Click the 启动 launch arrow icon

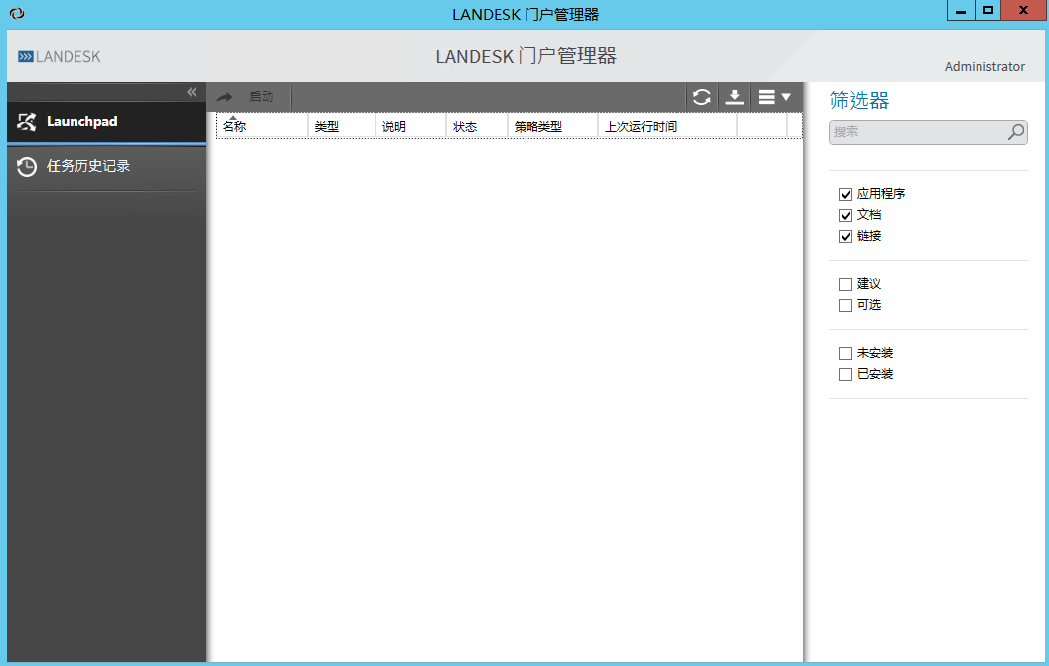pyautogui.click(x=225, y=97)
